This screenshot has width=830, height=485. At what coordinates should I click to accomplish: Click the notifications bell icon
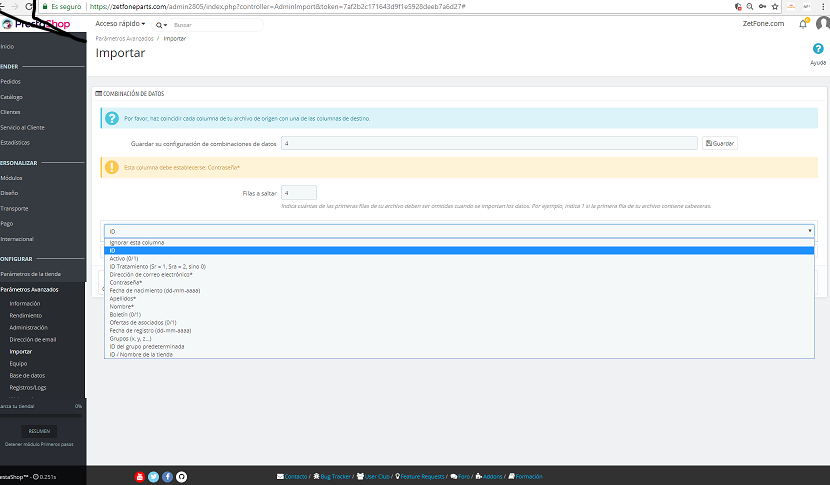click(x=803, y=24)
